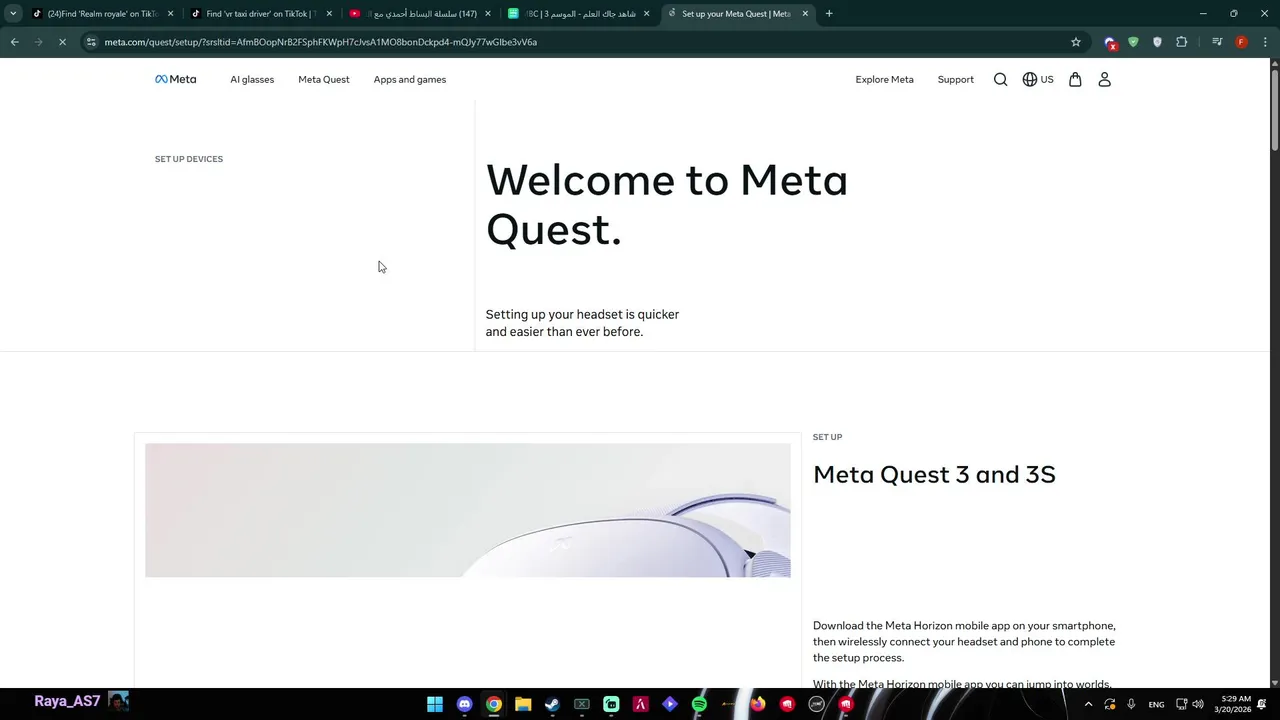Screen dimensions: 1280x720
Task: Click the page vertical scrollbar thumb
Action: click(x=1274, y=108)
